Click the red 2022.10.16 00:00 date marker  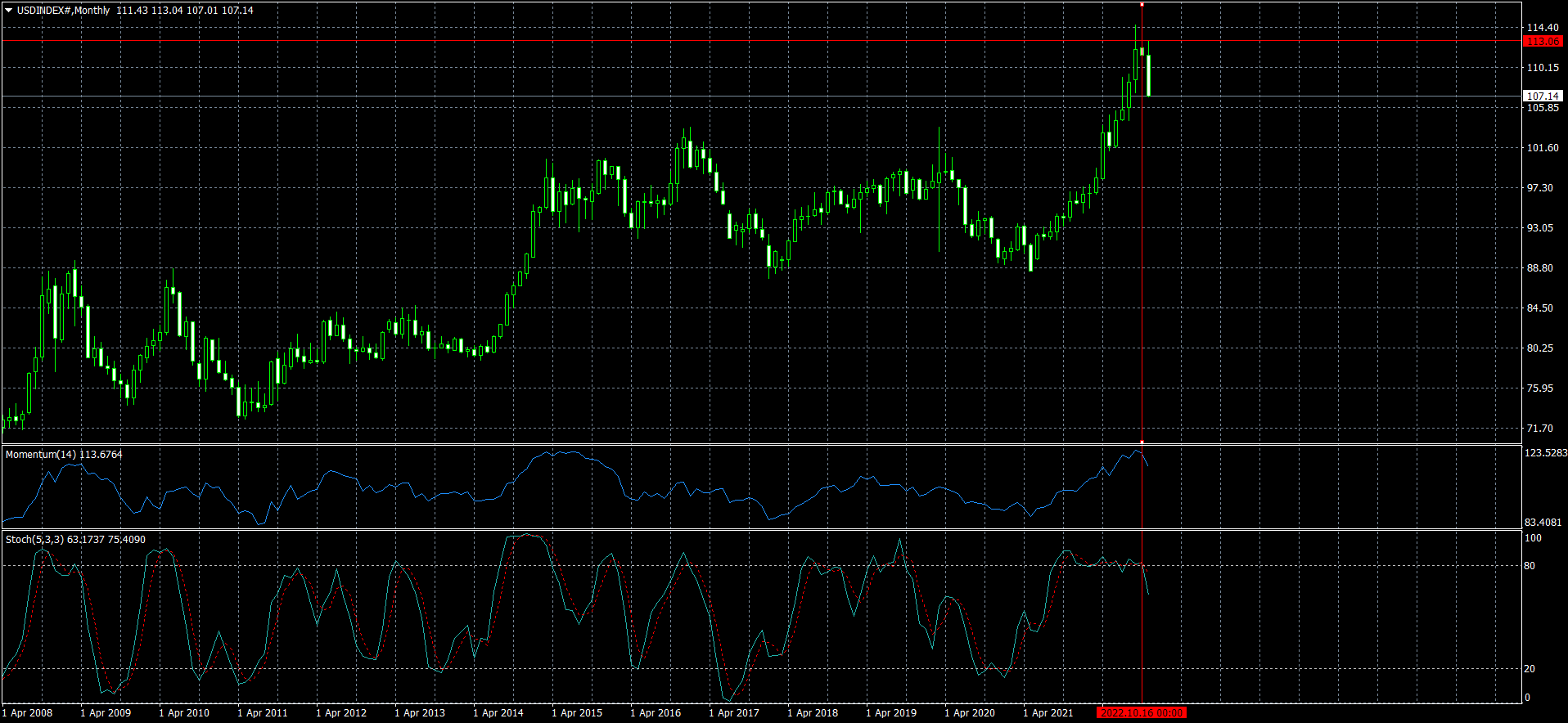click(1142, 712)
